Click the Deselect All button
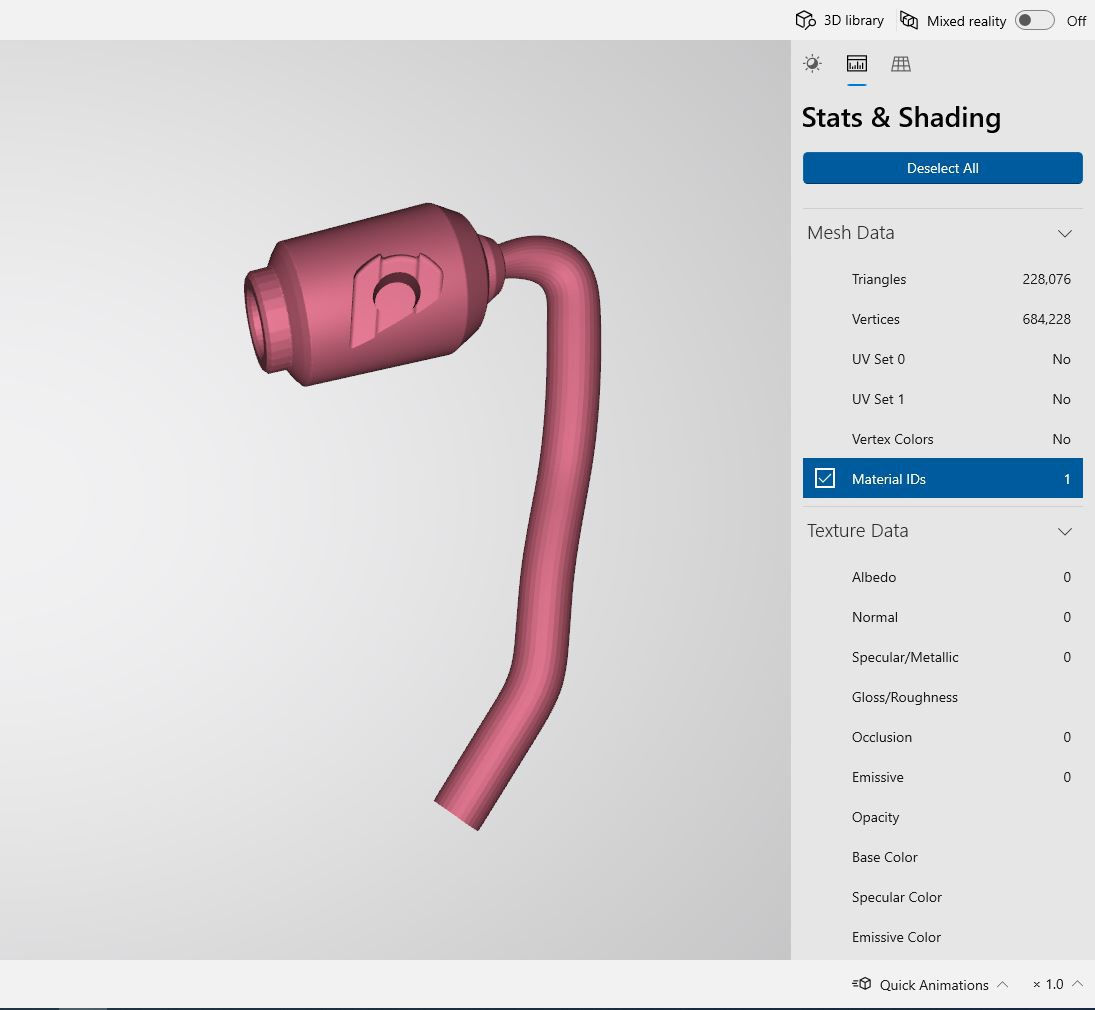The height and width of the screenshot is (1010, 1095). point(943,168)
